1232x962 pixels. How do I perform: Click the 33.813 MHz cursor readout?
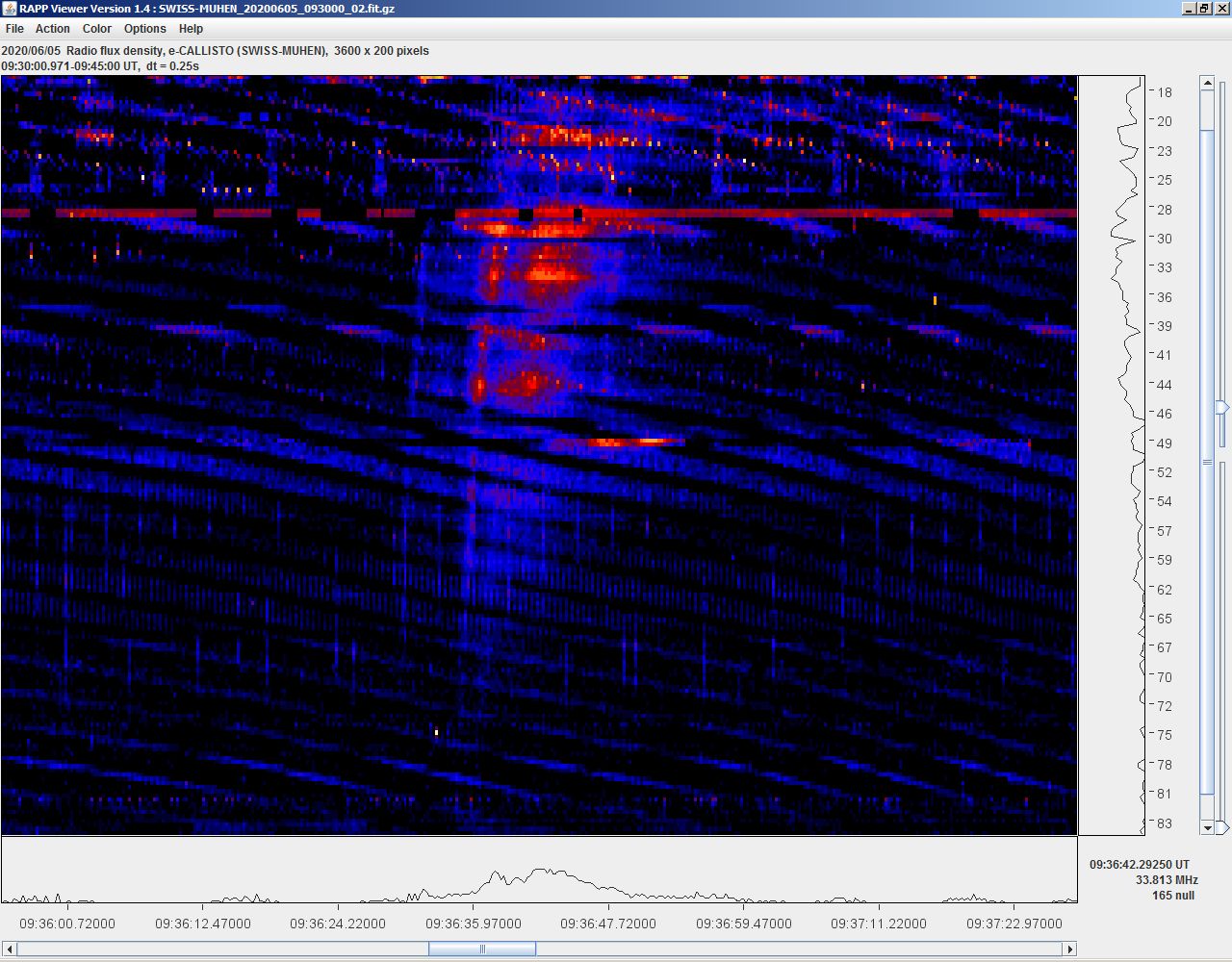(1167, 880)
